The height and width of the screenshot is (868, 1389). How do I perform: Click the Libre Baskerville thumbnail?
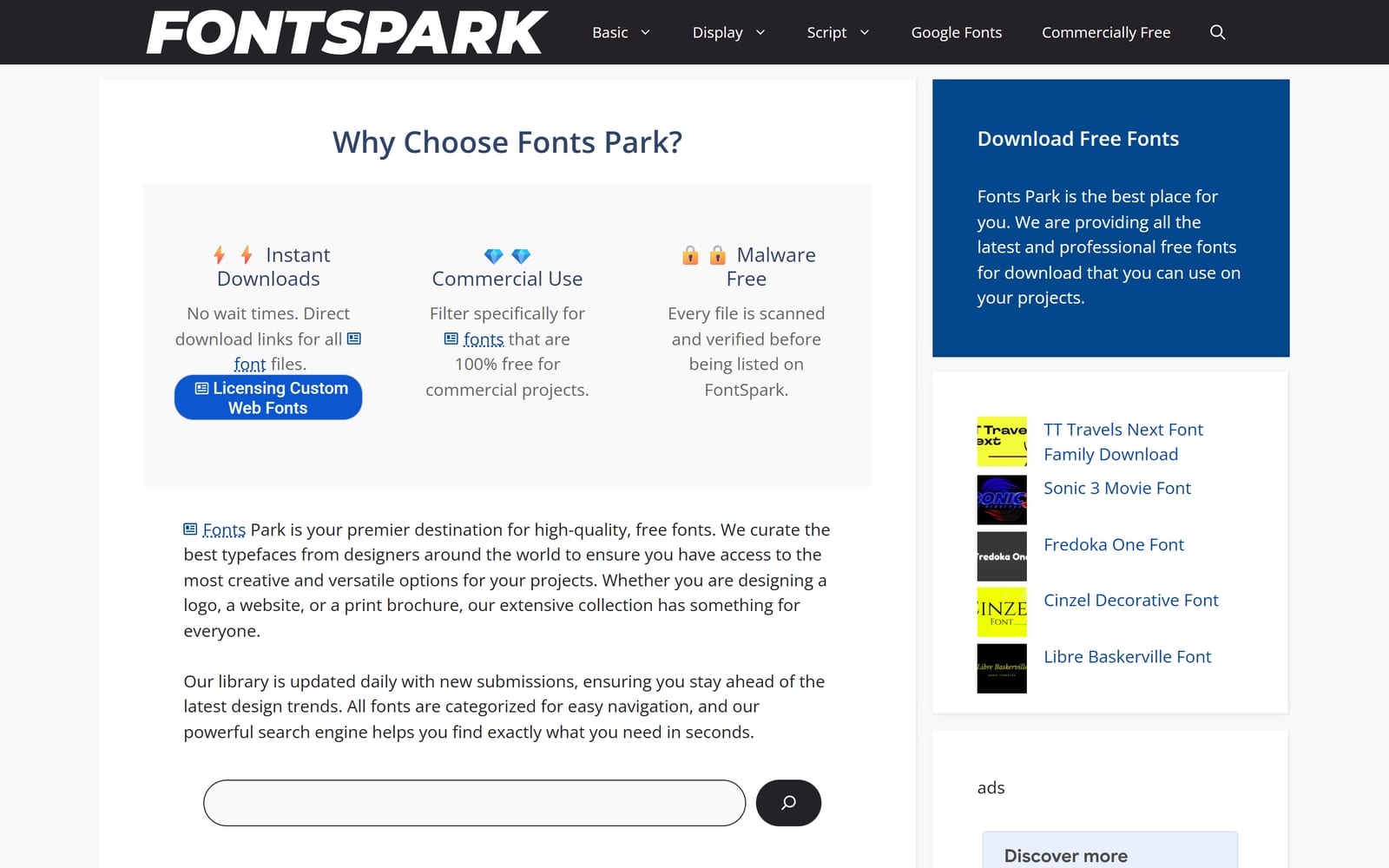tap(1002, 668)
